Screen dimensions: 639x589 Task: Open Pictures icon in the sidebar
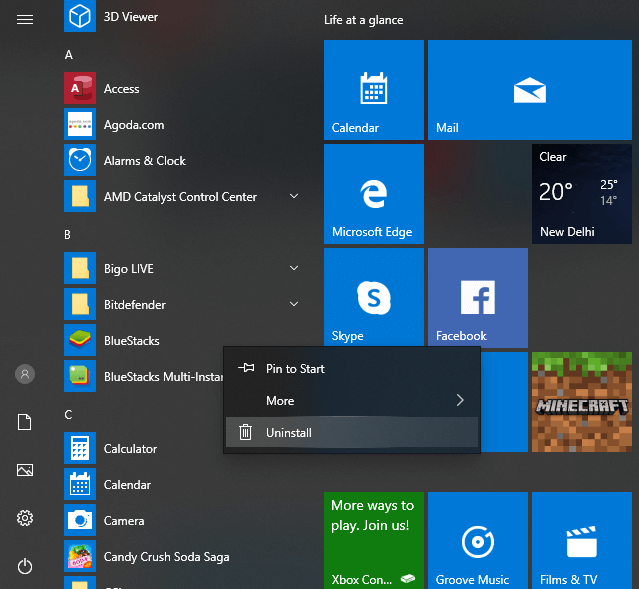(25, 470)
